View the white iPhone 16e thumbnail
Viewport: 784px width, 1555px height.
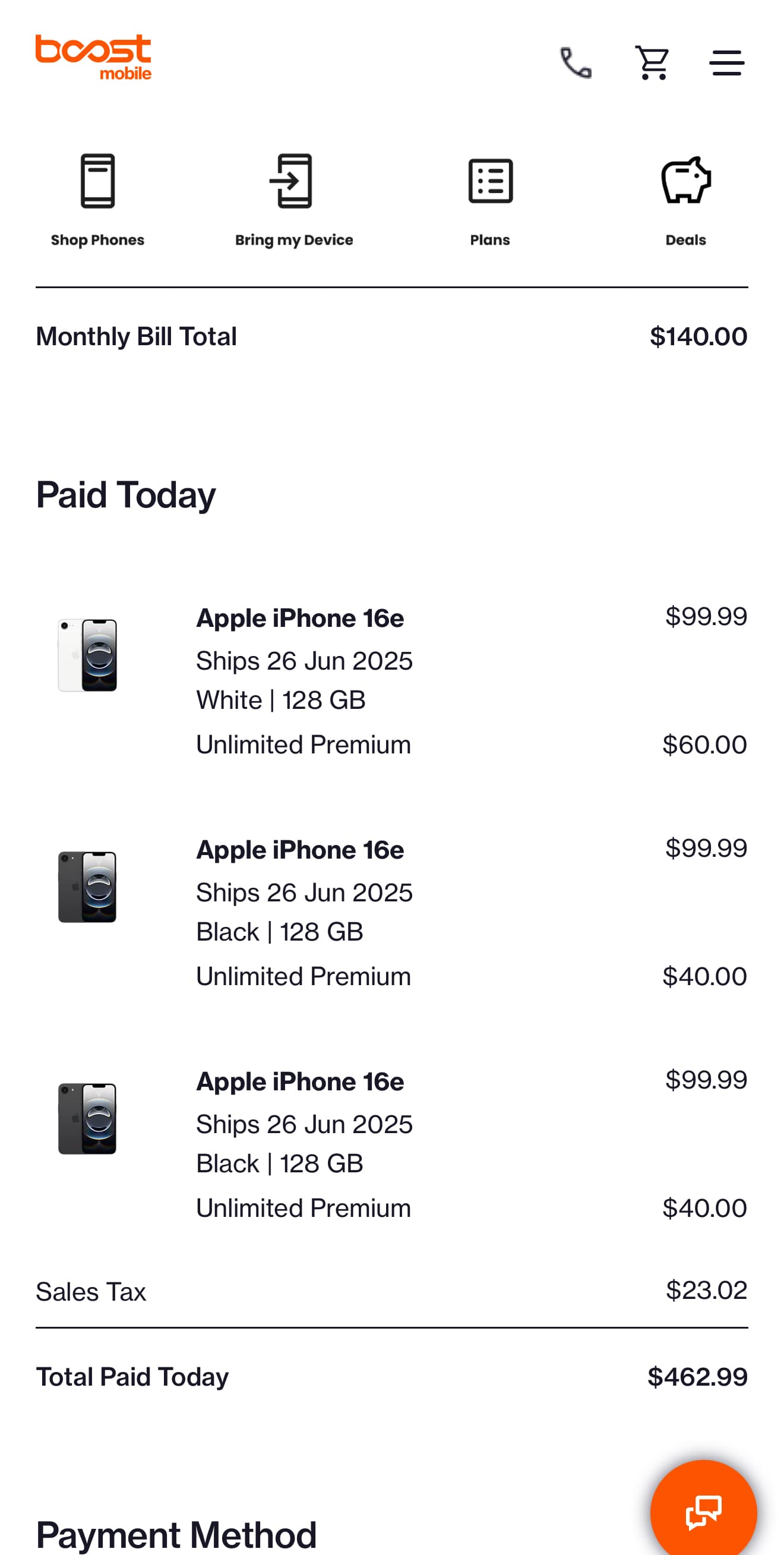click(x=87, y=655)
